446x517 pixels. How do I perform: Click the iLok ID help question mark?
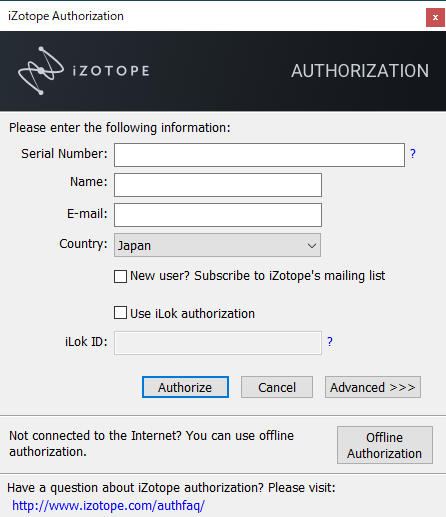(x=330, y=342)
